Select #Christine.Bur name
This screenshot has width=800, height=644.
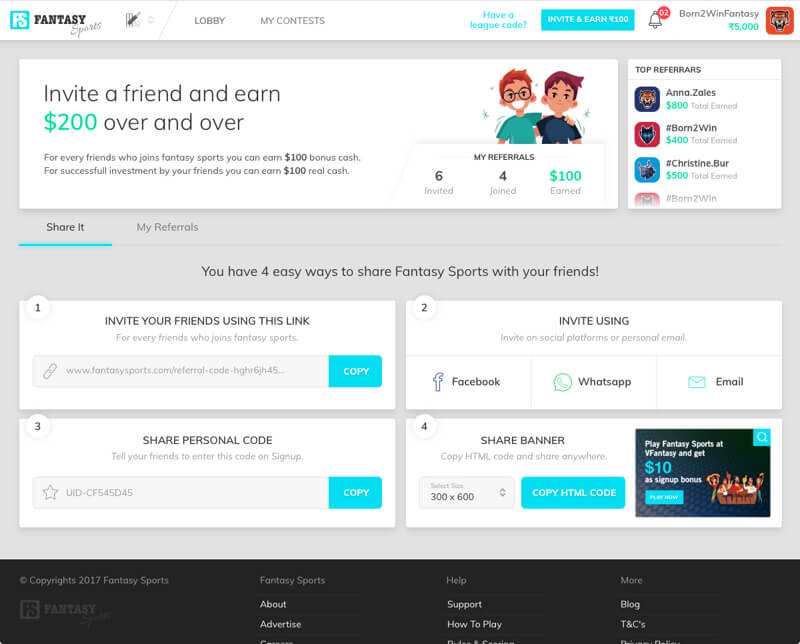(x=697, y=163)
